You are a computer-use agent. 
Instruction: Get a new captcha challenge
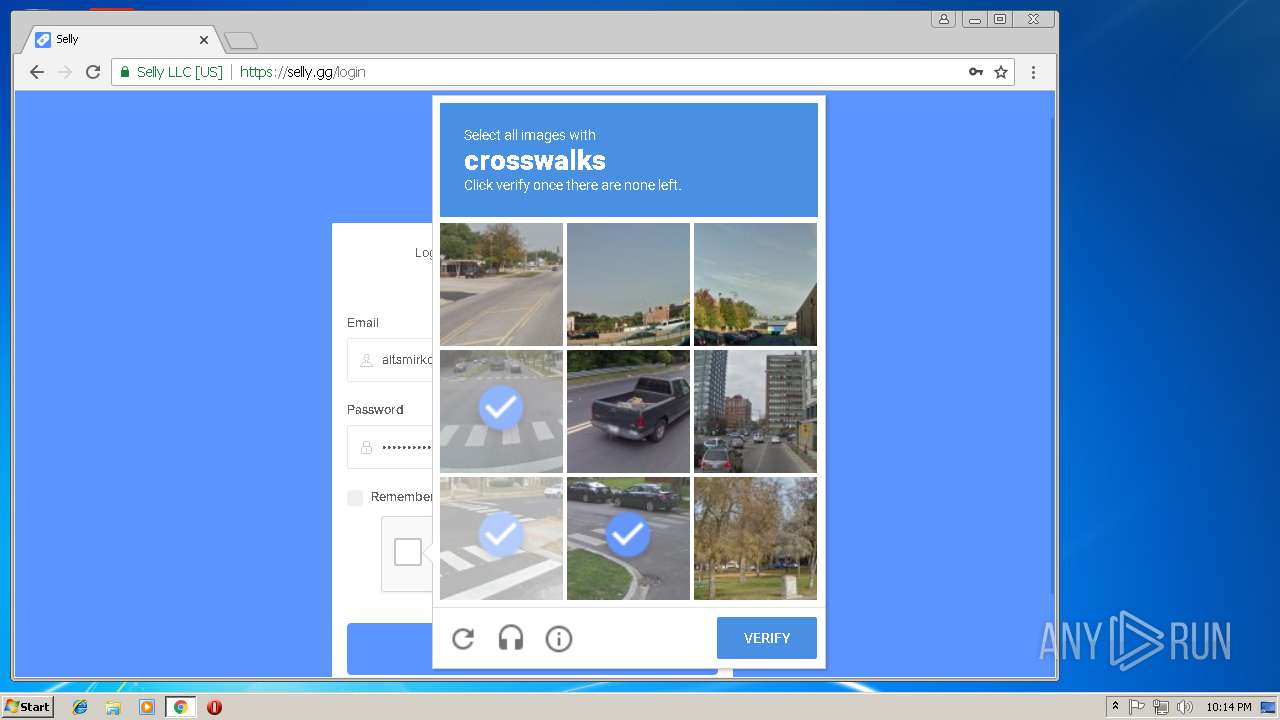(x=463, y=638)
